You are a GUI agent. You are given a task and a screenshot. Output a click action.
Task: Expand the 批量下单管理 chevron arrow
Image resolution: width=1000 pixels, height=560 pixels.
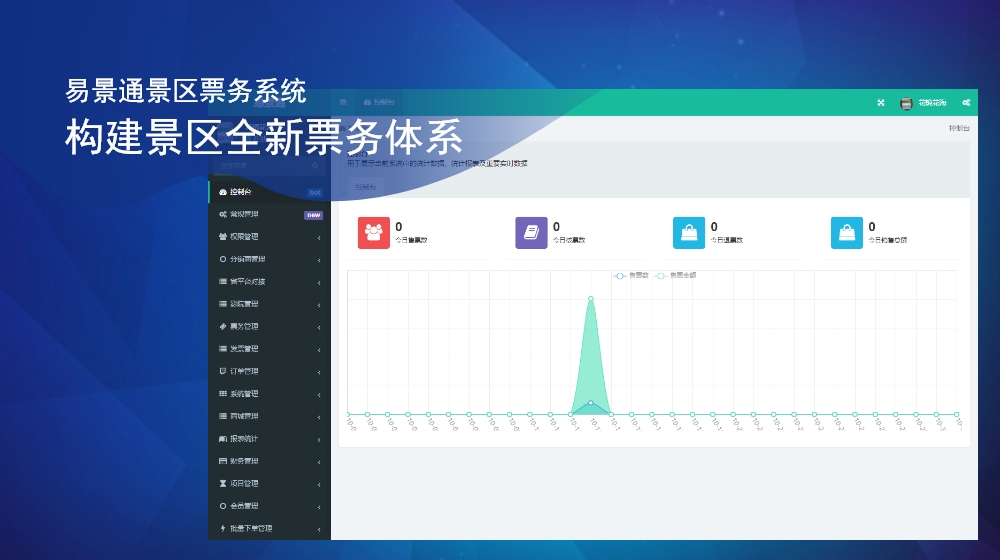[319, 529]
